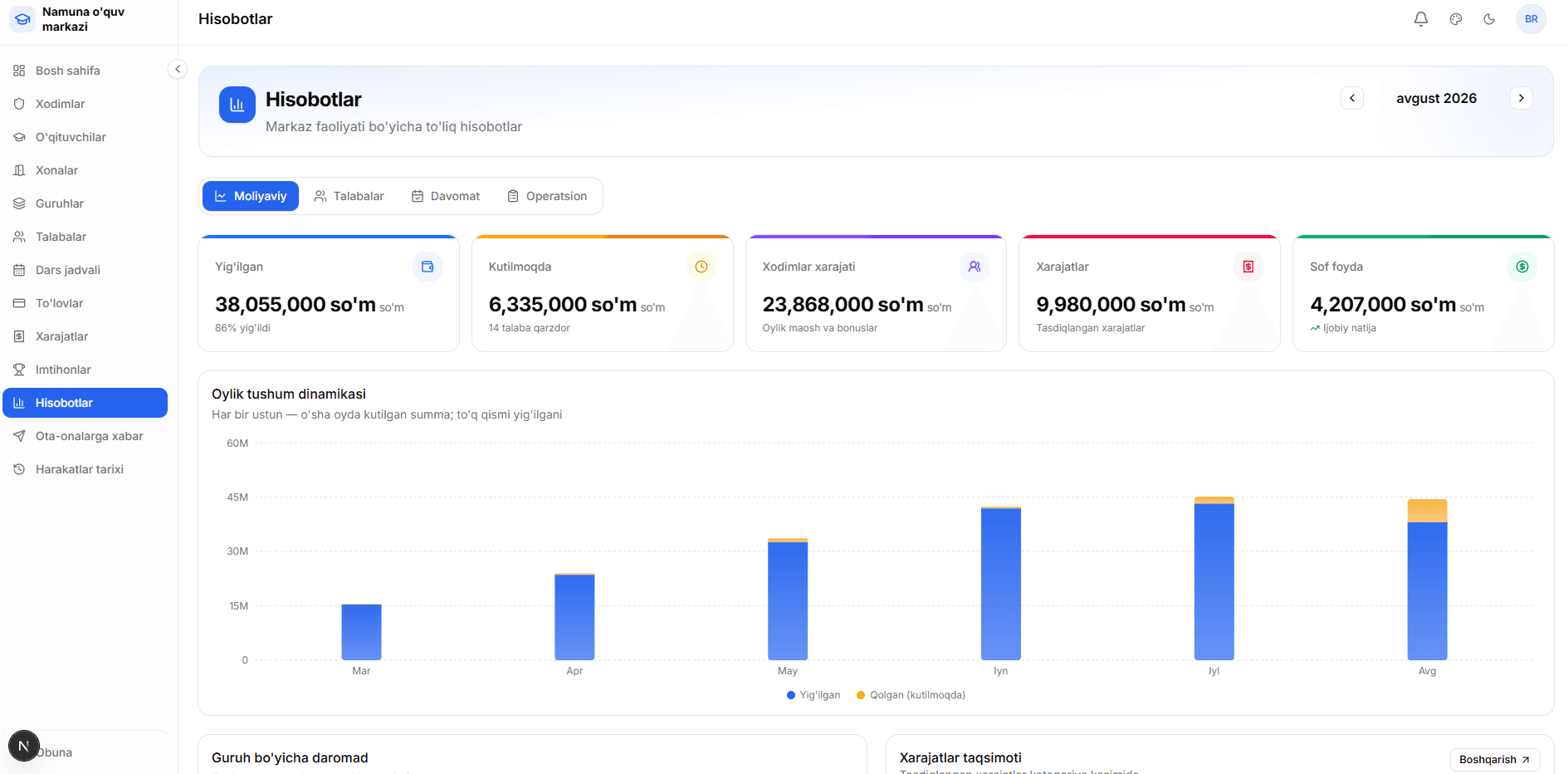Click the clock icon on Kutilmoqda card
The height and width of the screenshot is (774, 1568).
(701, 267)
